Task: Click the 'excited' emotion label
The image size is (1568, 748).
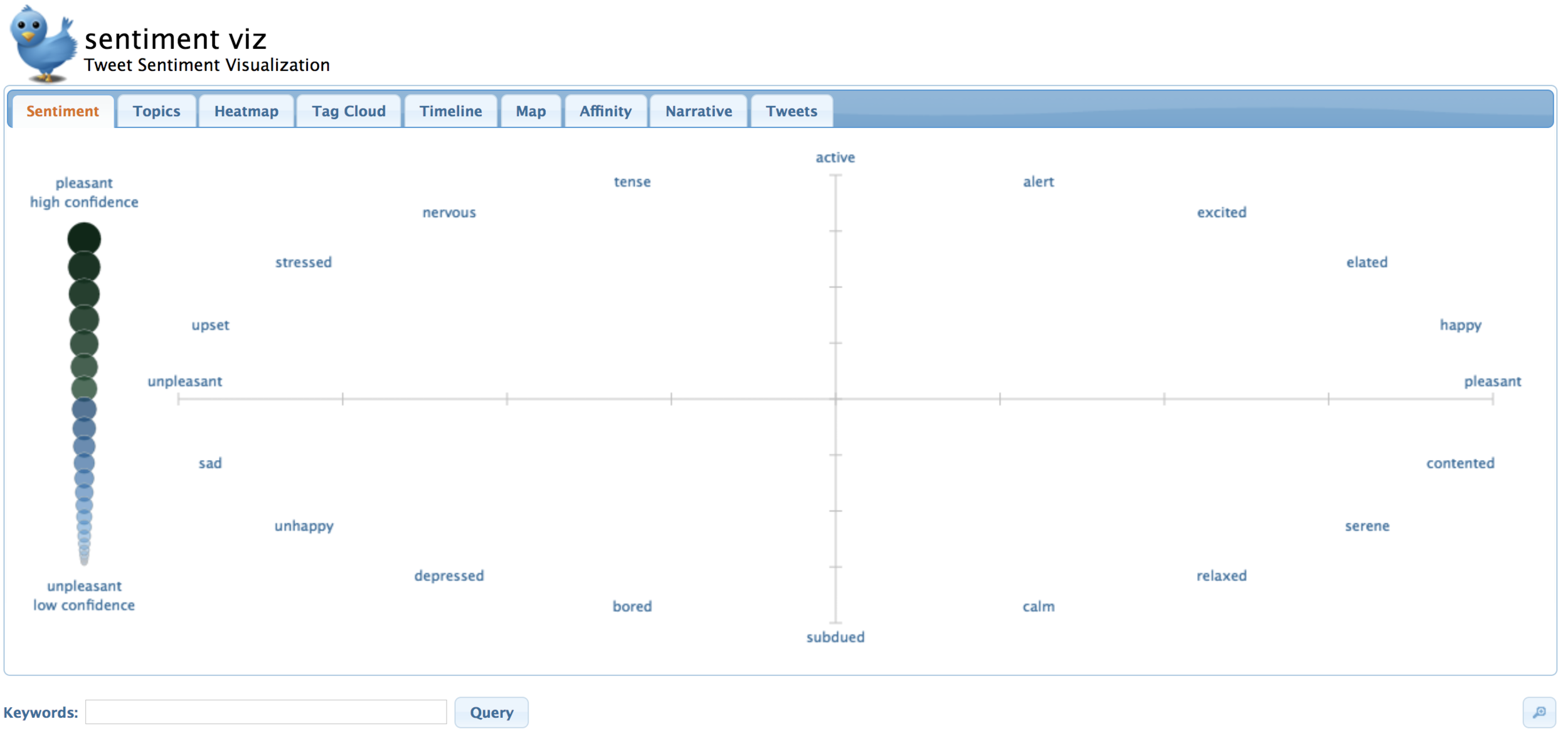Action: pos(1221,212)
